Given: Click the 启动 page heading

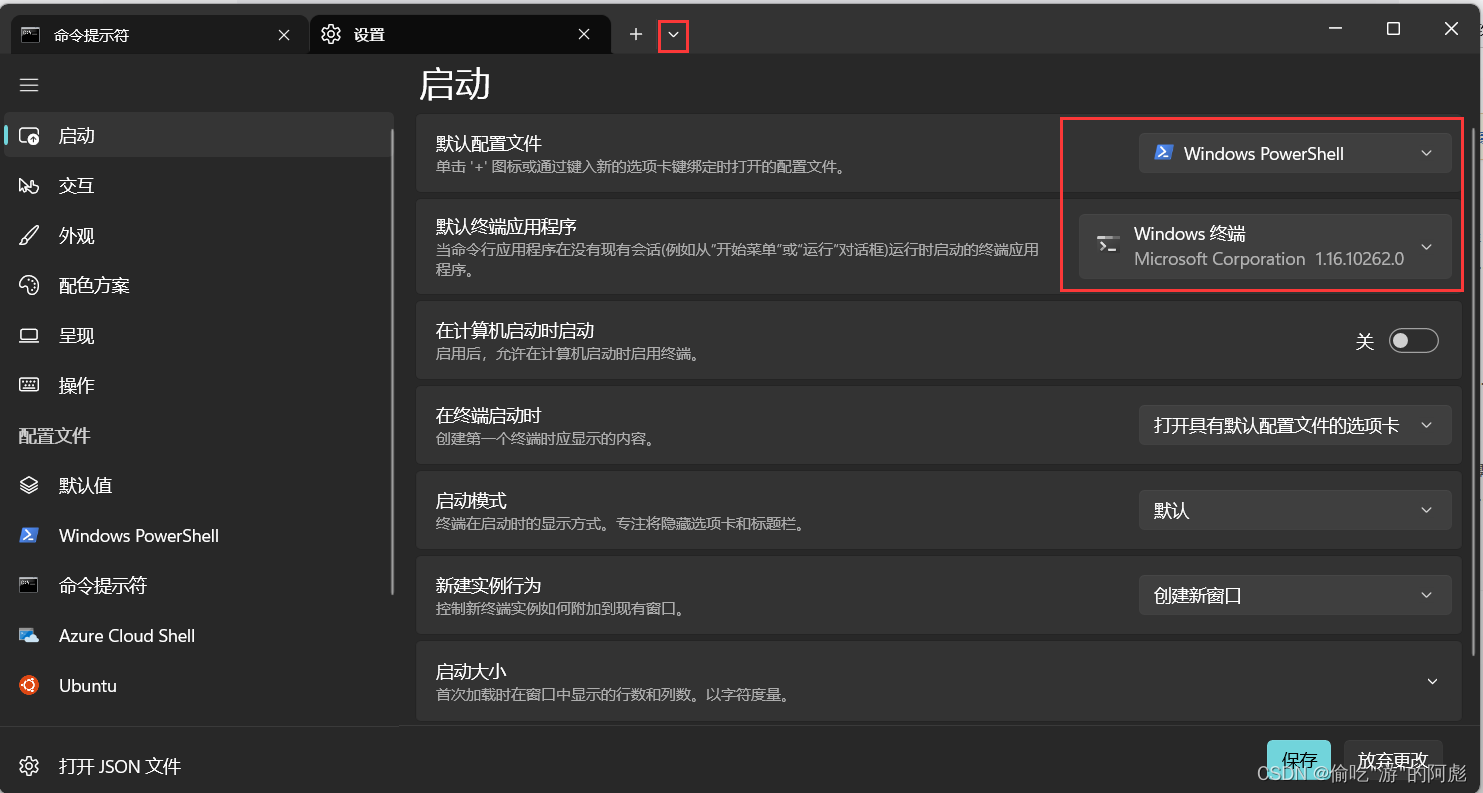Looking at the screenshot, I should [x=454, y=84].
